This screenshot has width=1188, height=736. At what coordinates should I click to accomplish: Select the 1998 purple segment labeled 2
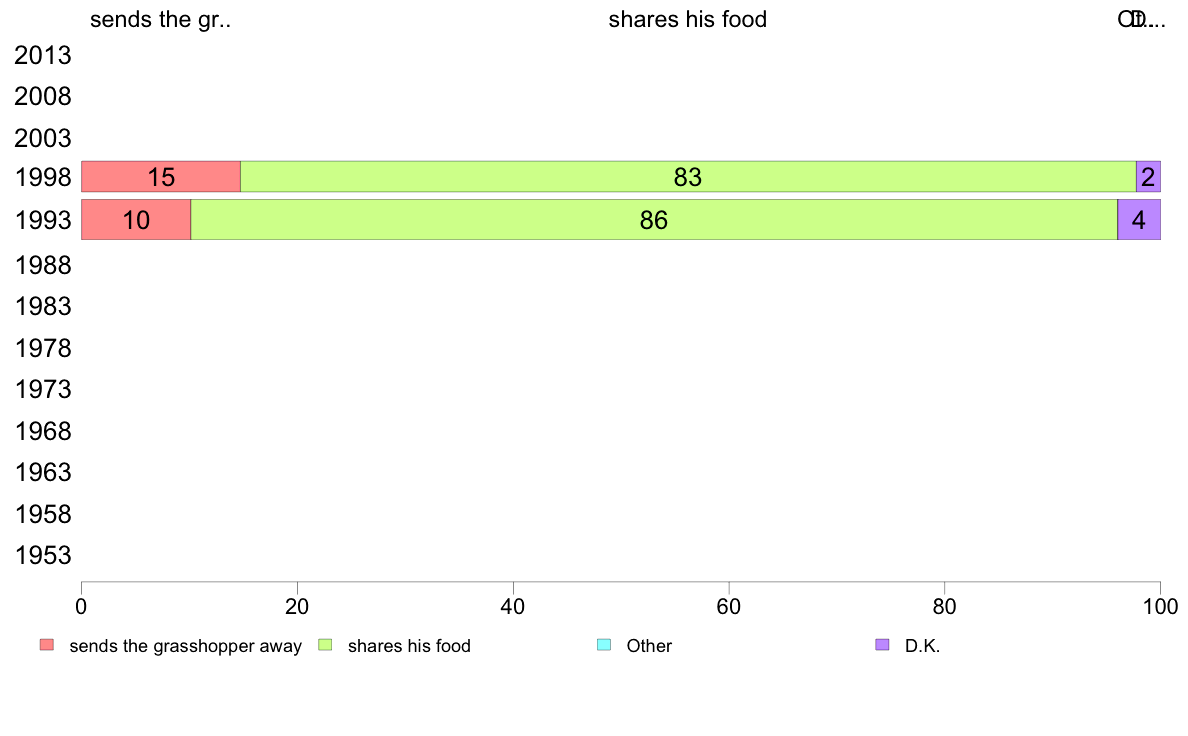(x=1149, y=177)
